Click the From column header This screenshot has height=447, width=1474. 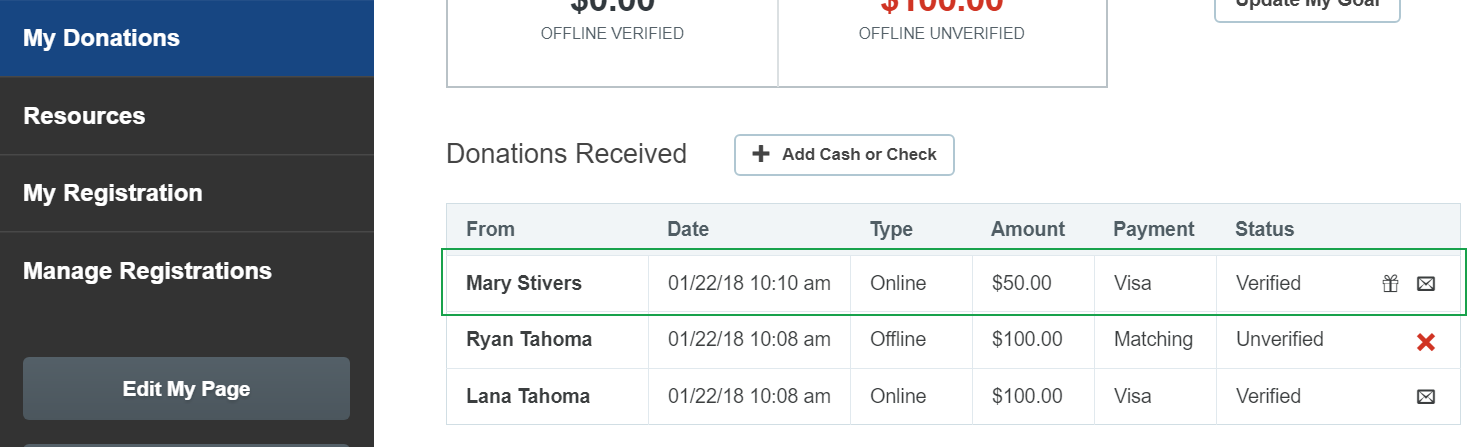tap(490, 229)
